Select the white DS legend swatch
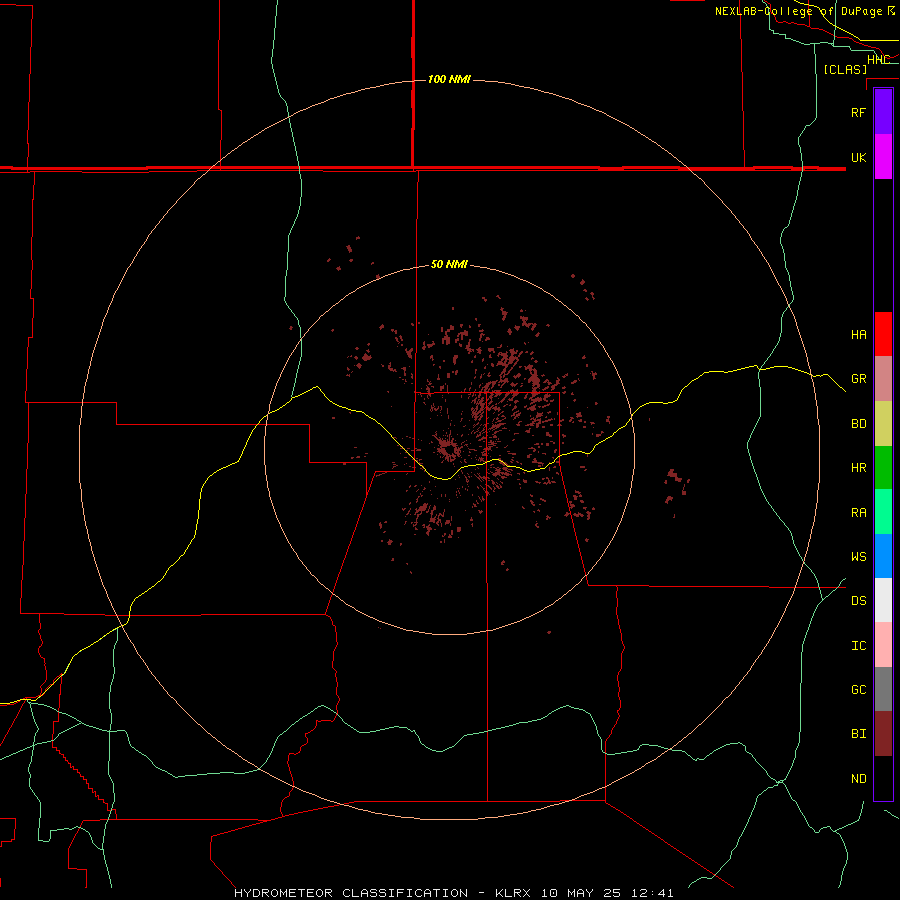Screen dimensions: 900x900 883,600
